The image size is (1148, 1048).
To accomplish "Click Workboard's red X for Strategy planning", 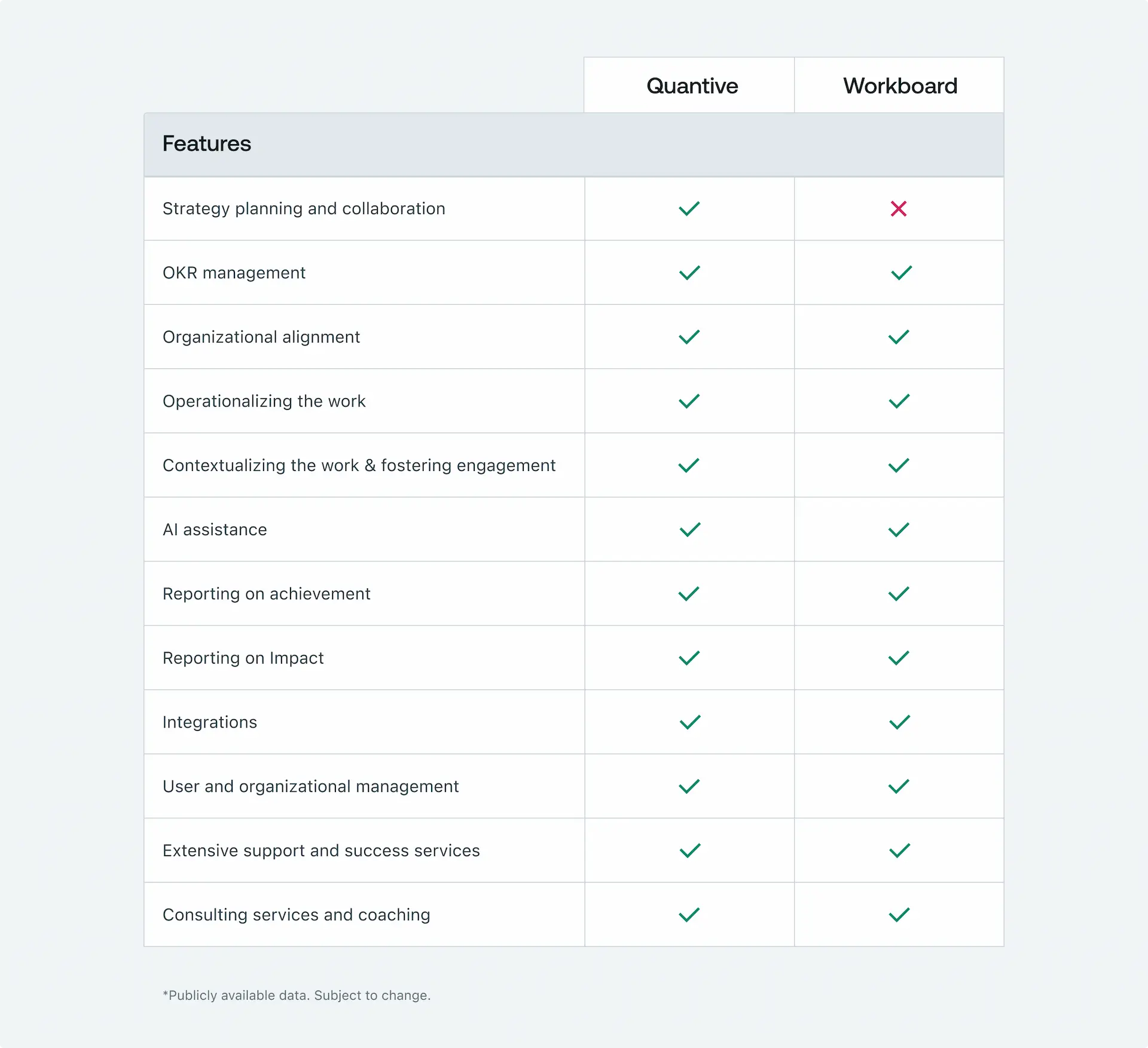I will tap(898, 209).
